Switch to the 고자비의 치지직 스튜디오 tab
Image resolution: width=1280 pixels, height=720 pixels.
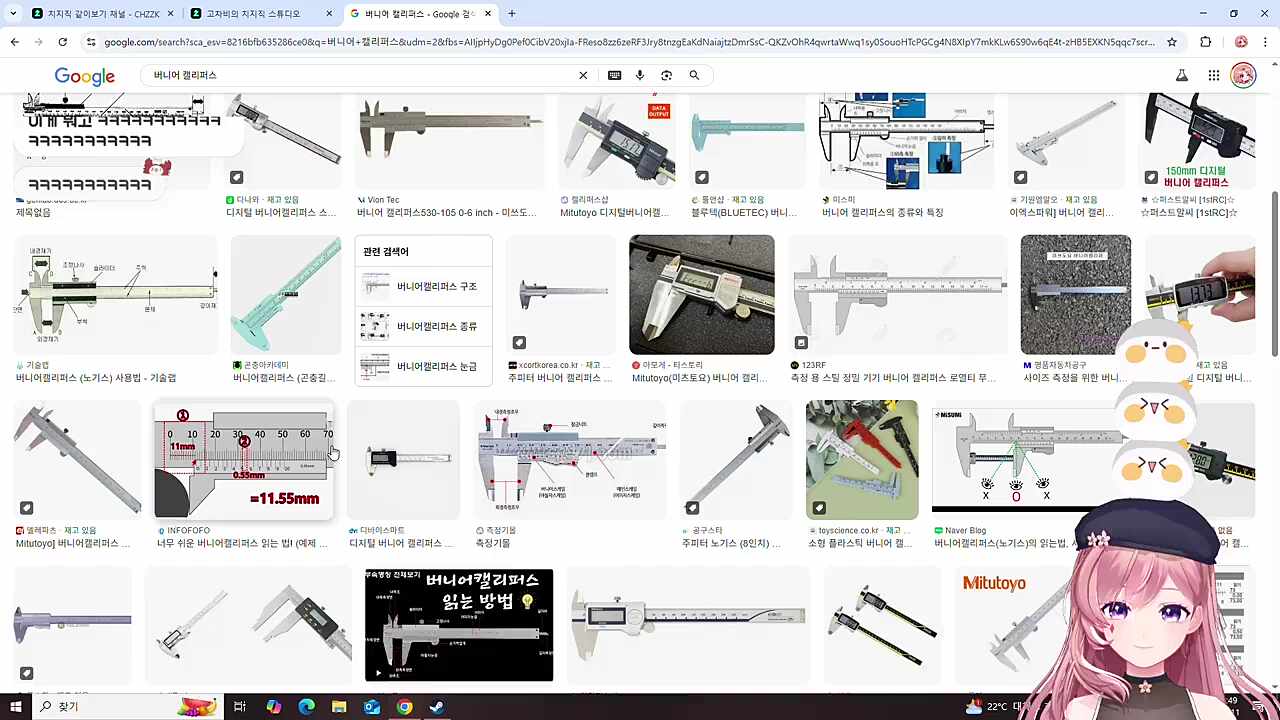click(x=260, y=14)
